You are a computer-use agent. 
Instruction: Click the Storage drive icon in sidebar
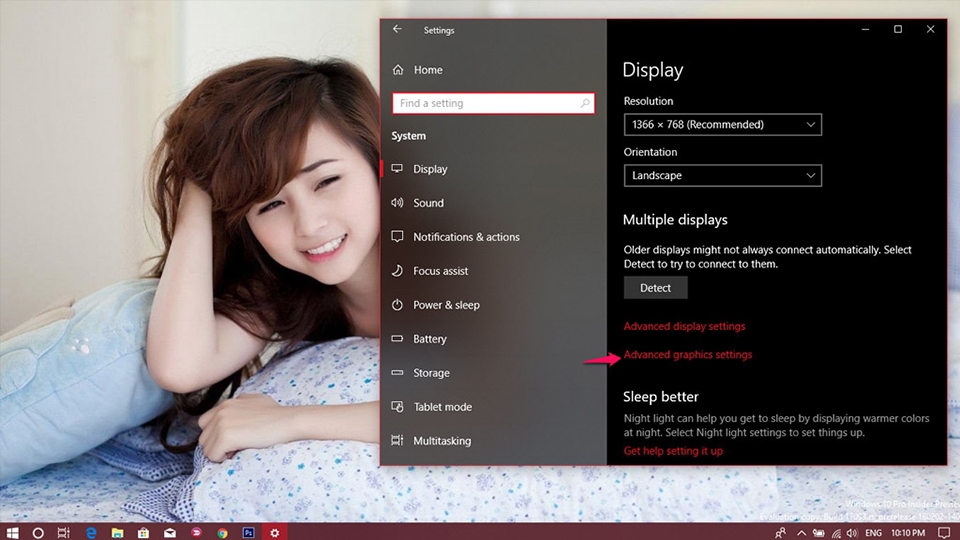[x=397, y=372]
